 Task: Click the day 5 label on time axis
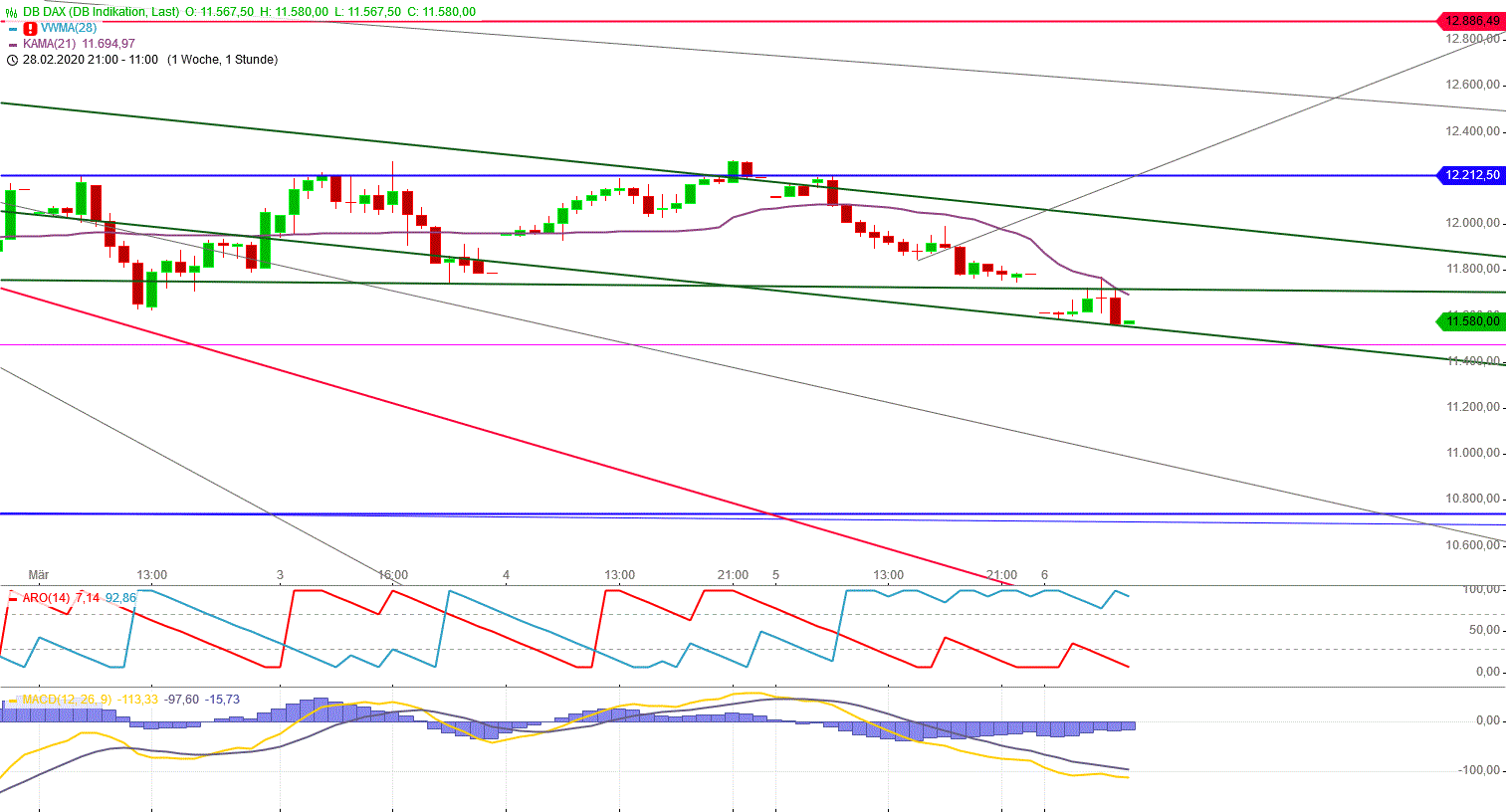[776, 575]
